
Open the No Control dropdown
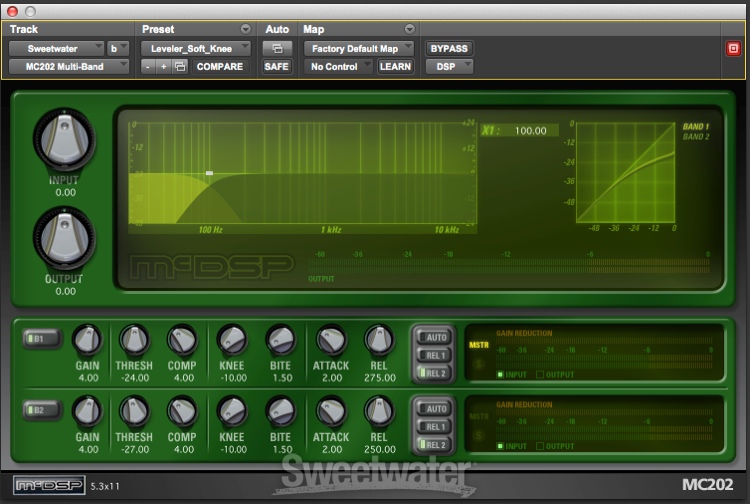pos(338,66)
